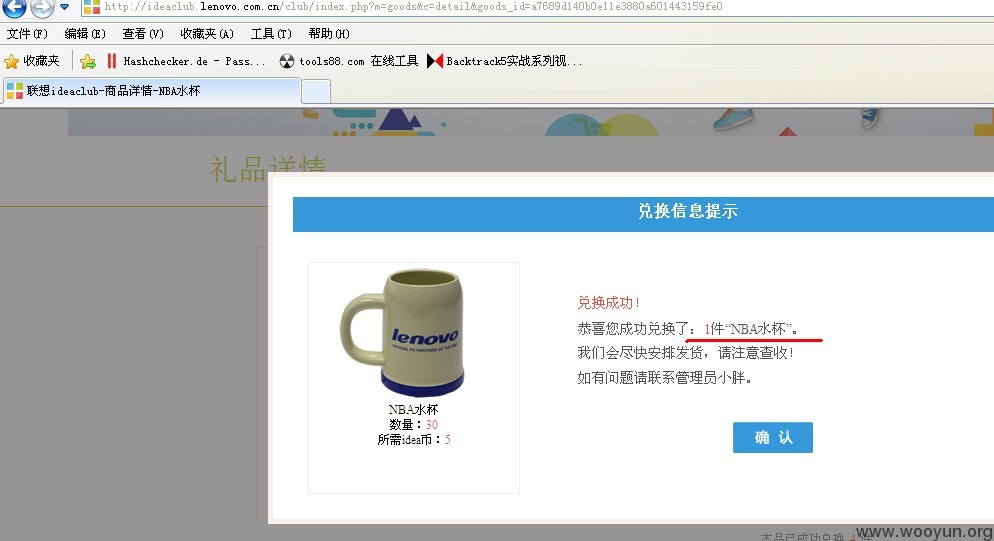Open the 工具(T) menu
Viewport: 994px width, 541px height.
(x=271, y=34)
